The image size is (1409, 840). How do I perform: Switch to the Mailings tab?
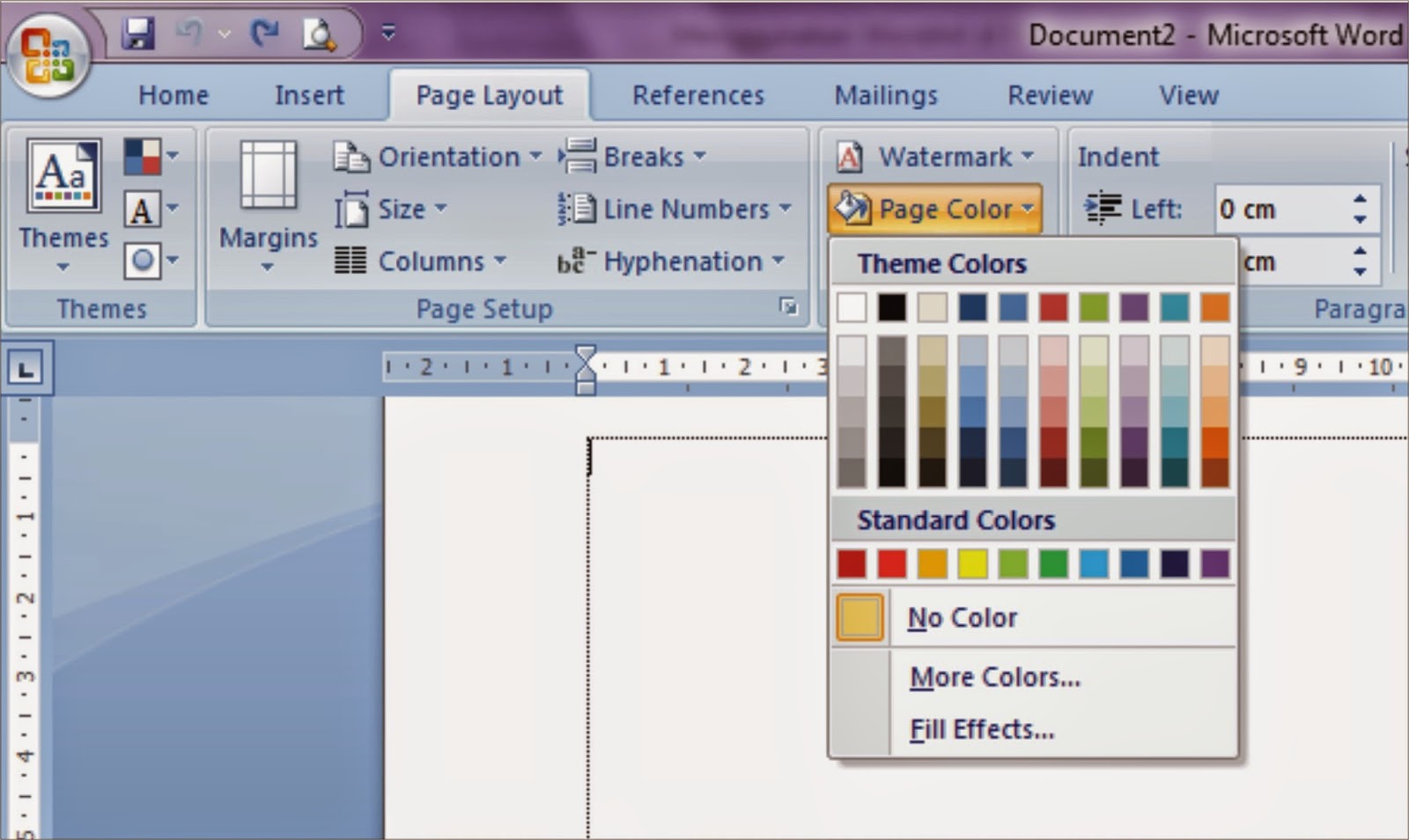tap(885, 94)
